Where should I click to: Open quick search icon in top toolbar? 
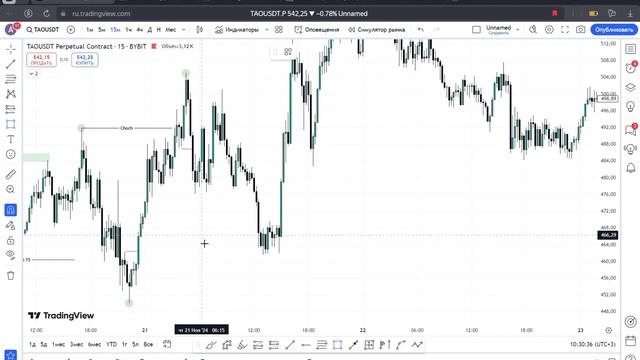click(533, 29)
